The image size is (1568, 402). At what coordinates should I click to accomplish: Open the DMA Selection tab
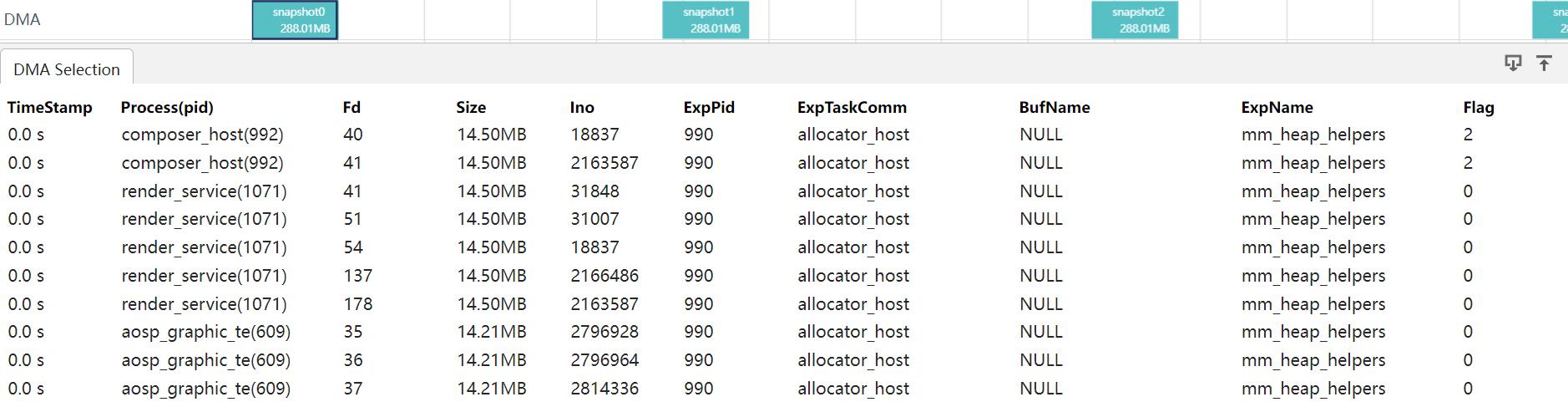click(x=67, y=69)
